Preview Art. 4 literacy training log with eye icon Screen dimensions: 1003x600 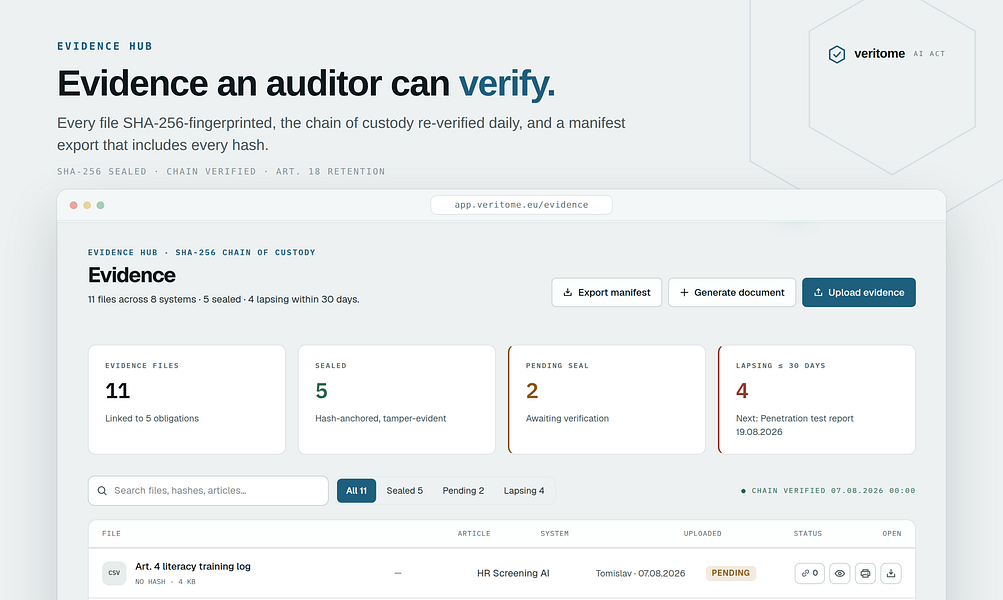(840, 573)
